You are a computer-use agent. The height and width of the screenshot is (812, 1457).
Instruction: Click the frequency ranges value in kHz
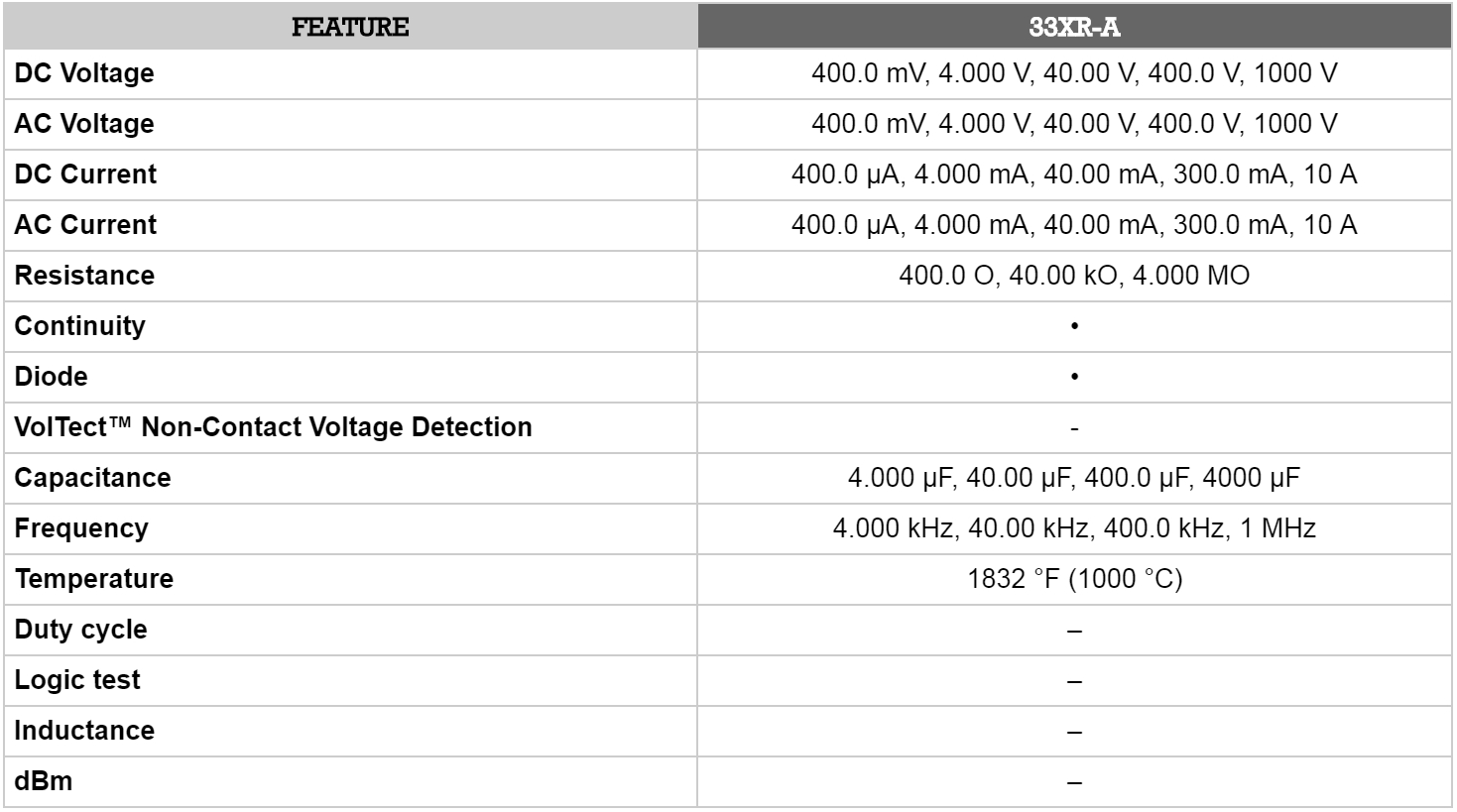pyautogui.click(x=1074, y=528)
